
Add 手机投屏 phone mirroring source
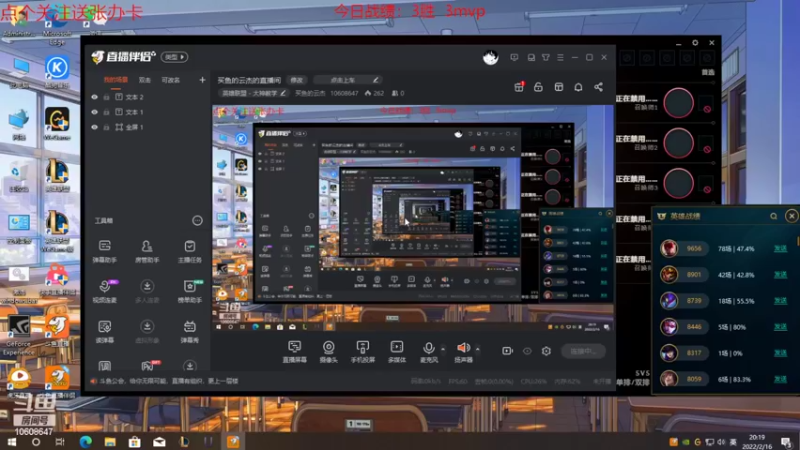coord(363,352)
